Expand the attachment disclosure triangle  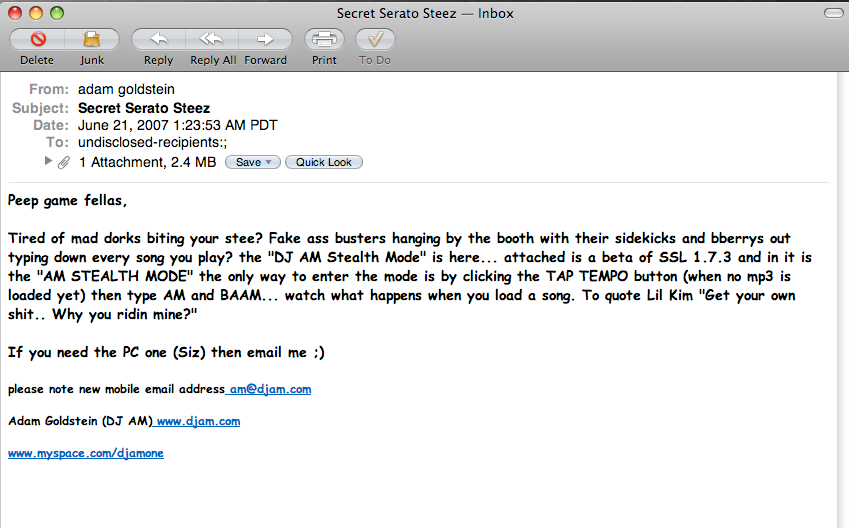point(48,161)
